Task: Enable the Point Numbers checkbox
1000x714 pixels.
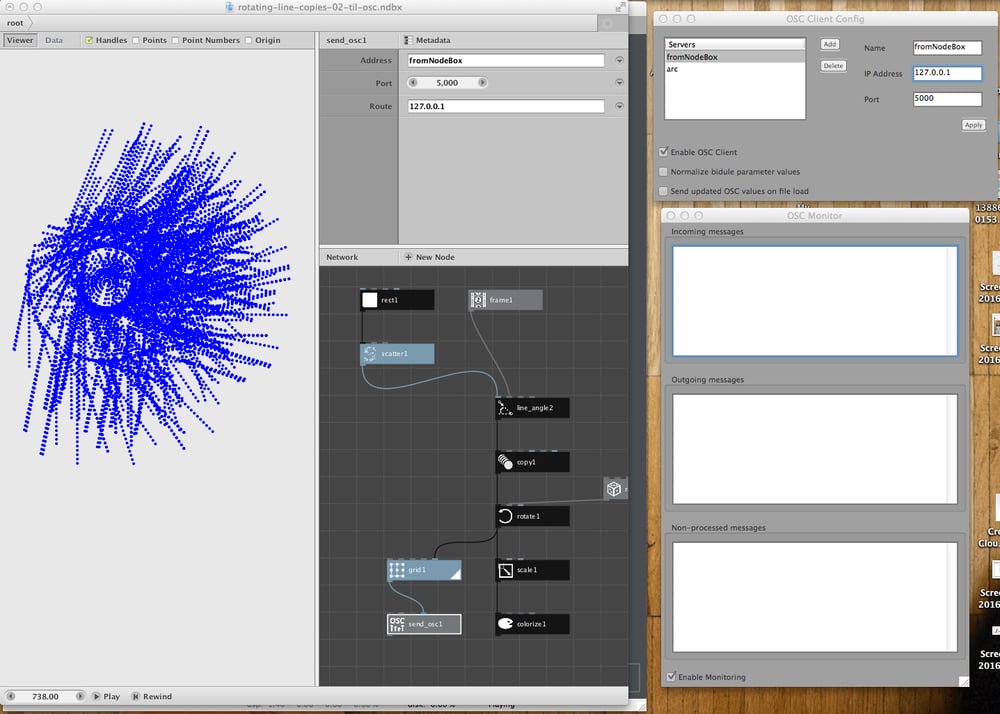Action: click(175, 40)
